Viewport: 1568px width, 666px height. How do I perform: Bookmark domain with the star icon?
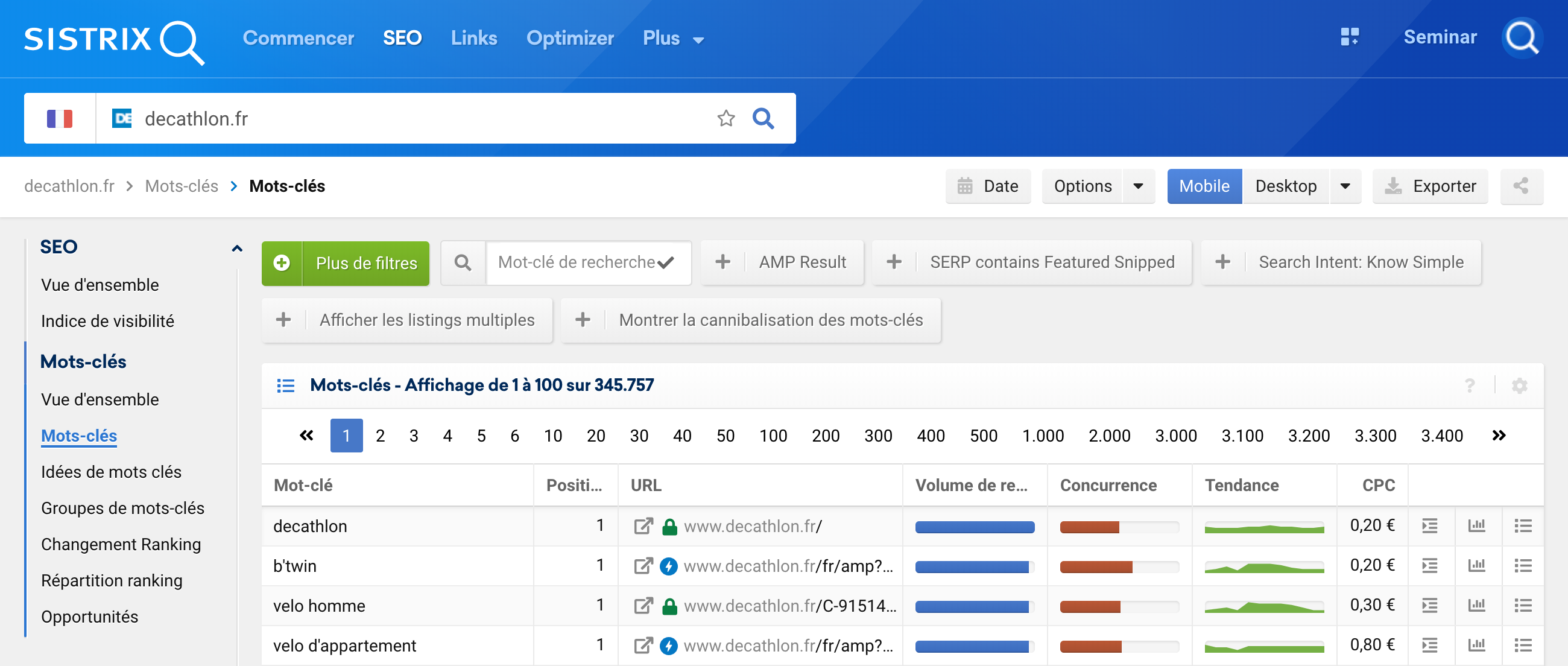(x=726, y=118)
